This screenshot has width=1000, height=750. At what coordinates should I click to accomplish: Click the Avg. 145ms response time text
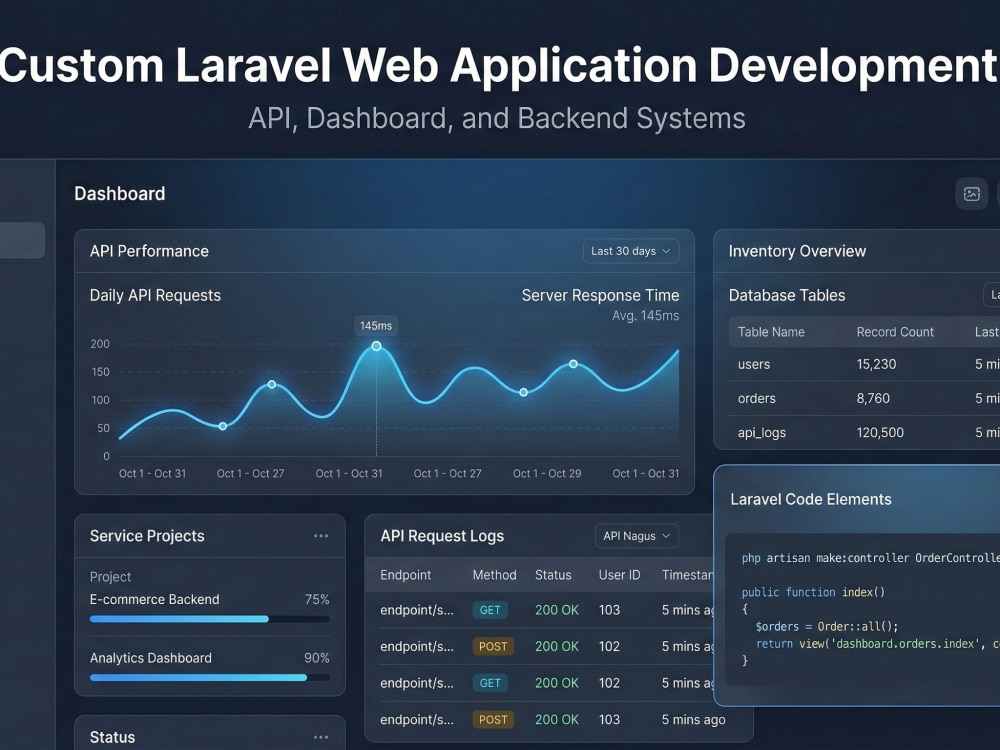pyautogui.click(x=645, y=316)
